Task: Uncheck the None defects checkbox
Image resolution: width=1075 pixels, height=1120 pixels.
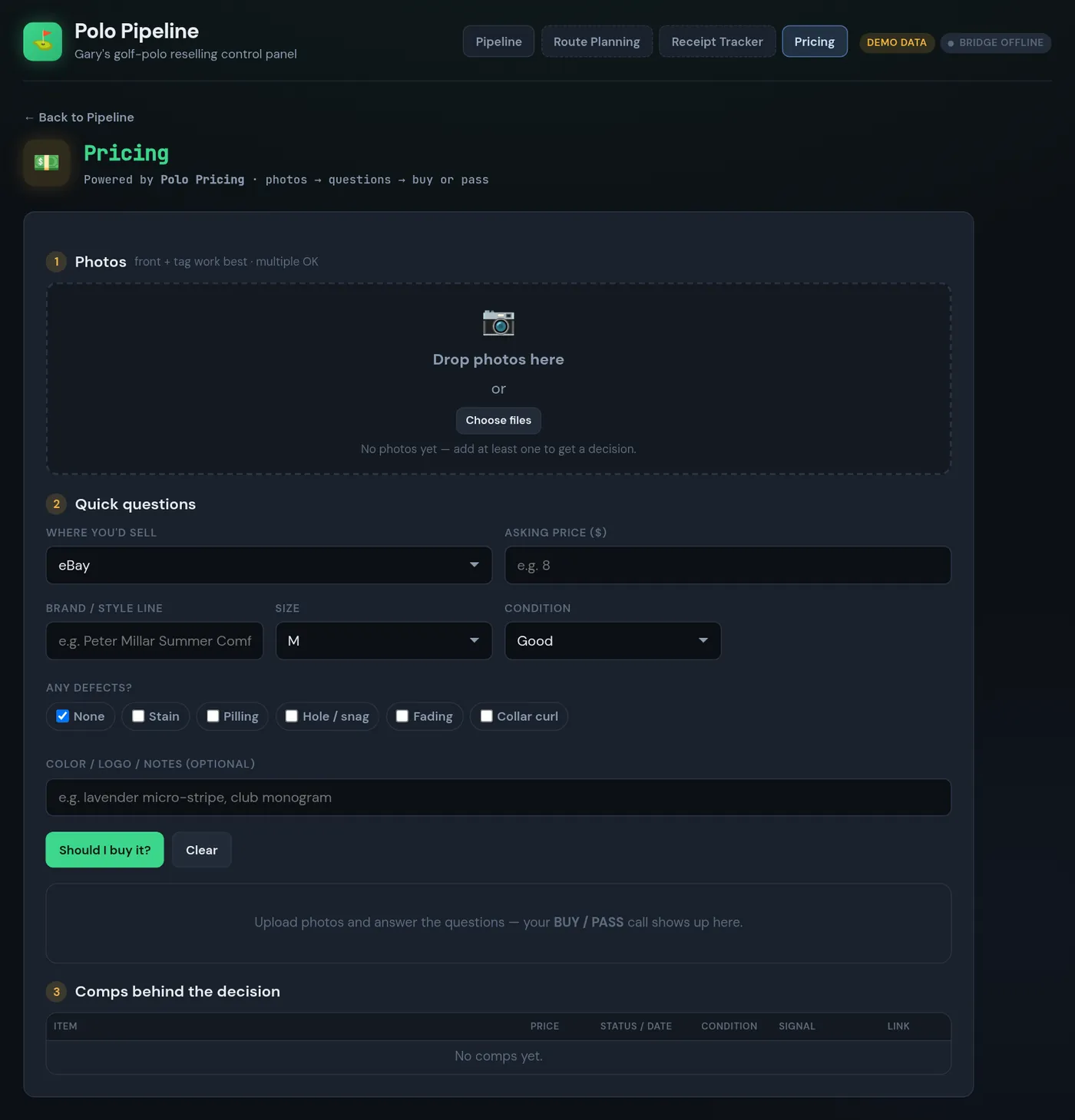Action: tap(63, 716)
